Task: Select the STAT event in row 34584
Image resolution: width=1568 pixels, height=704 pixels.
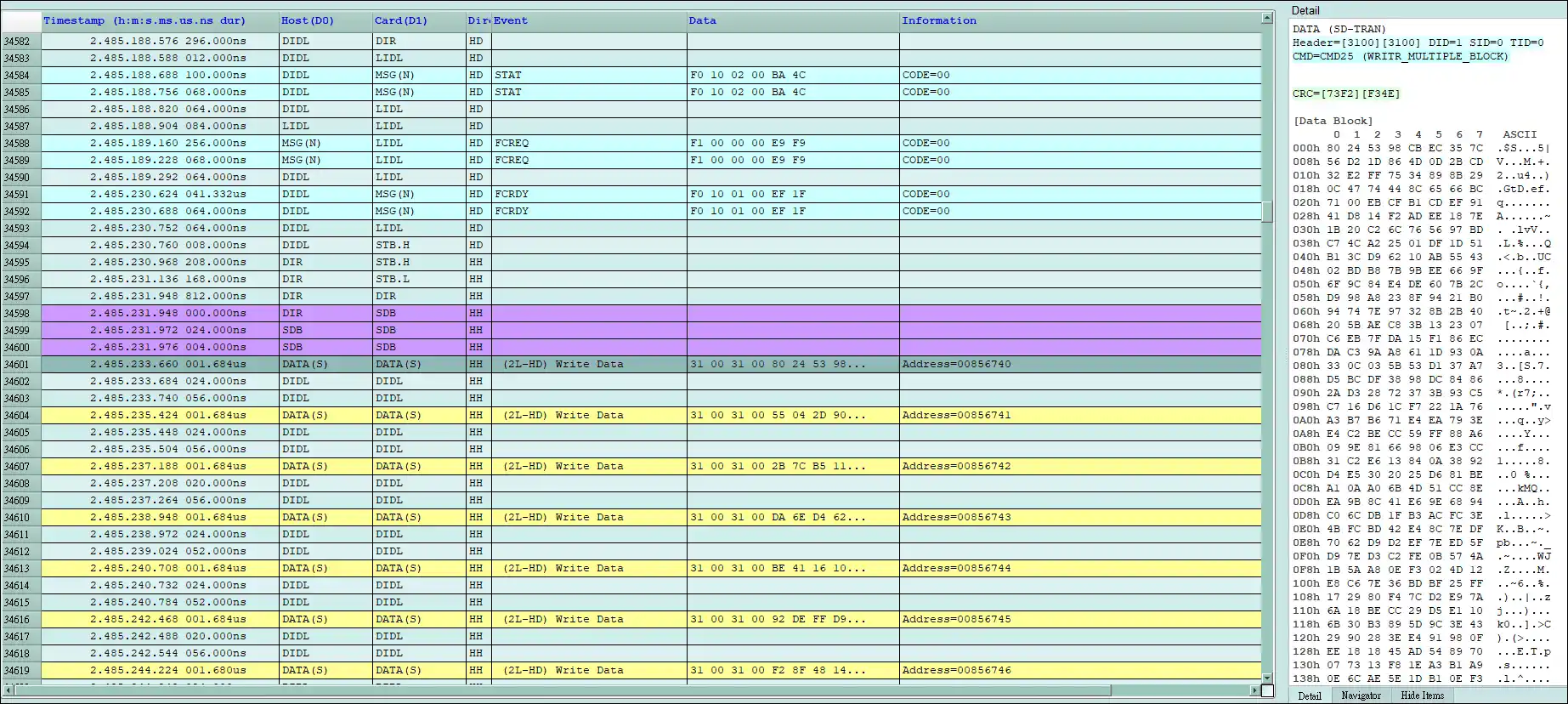Action: click(x=508, y=75)
